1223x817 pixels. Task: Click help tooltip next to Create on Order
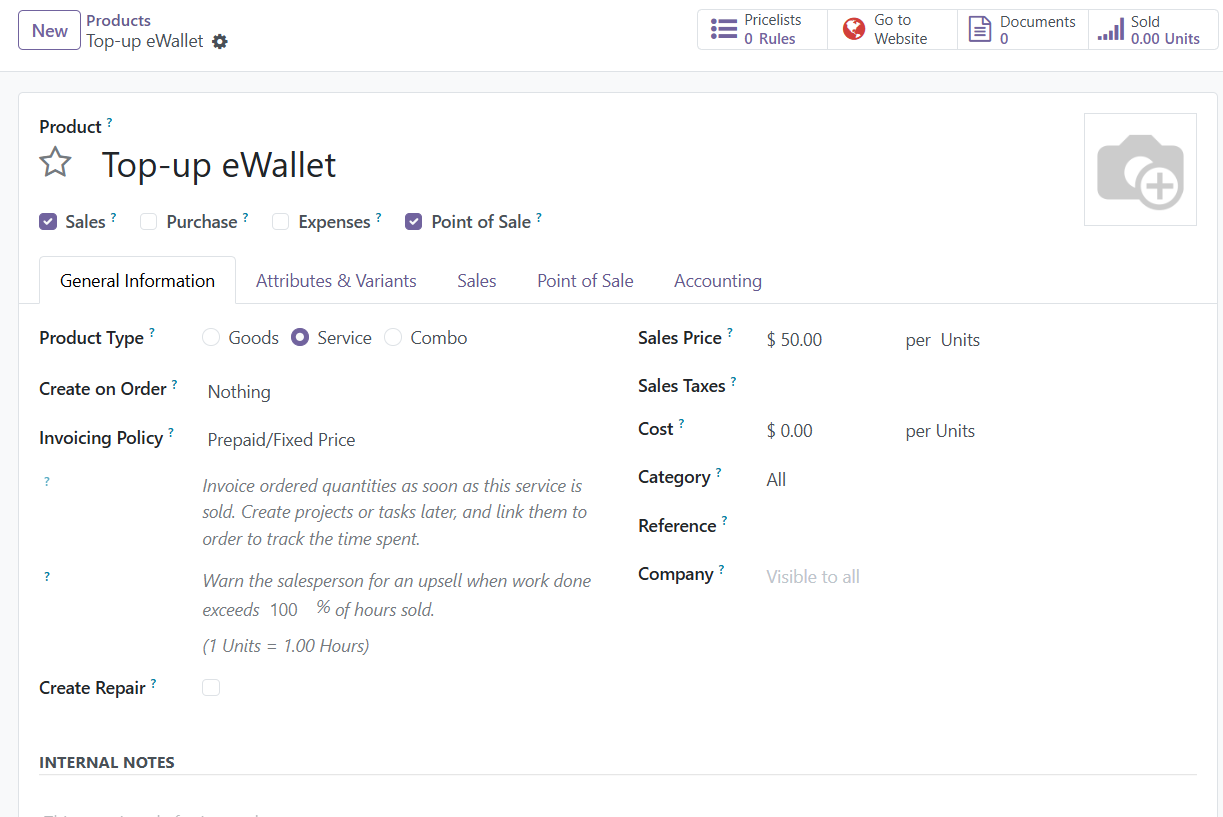(174, 384)
